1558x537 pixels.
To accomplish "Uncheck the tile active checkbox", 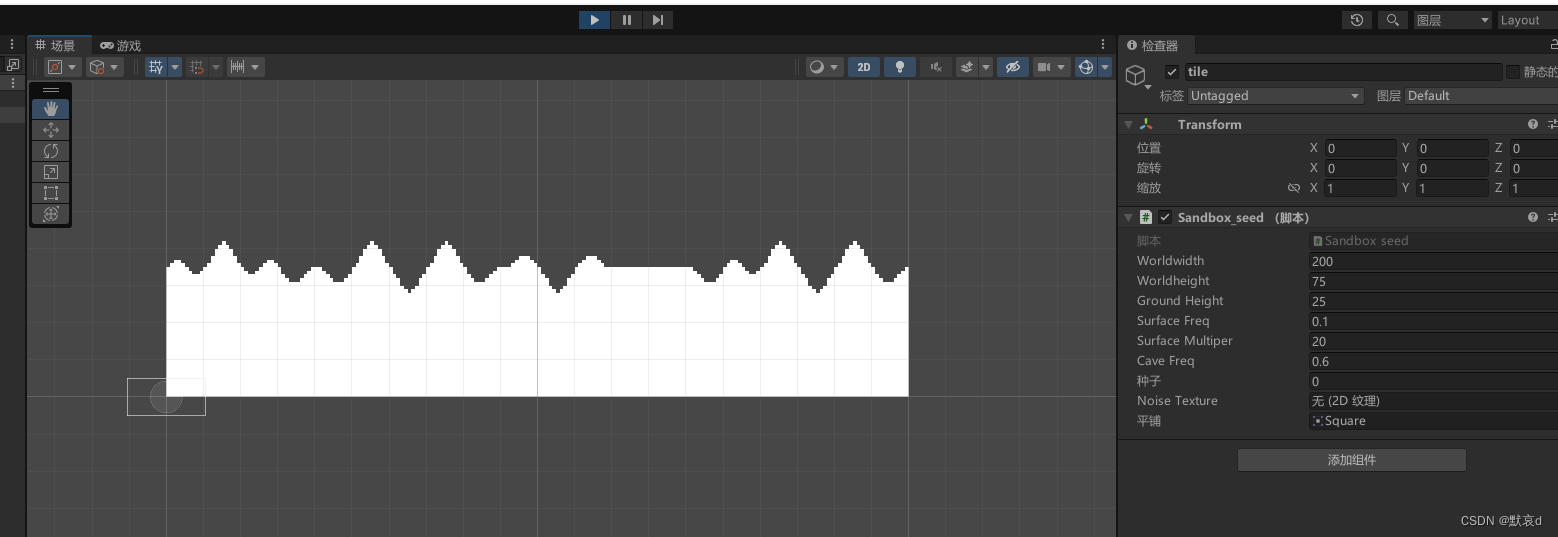I will [x=1172, y=72].
